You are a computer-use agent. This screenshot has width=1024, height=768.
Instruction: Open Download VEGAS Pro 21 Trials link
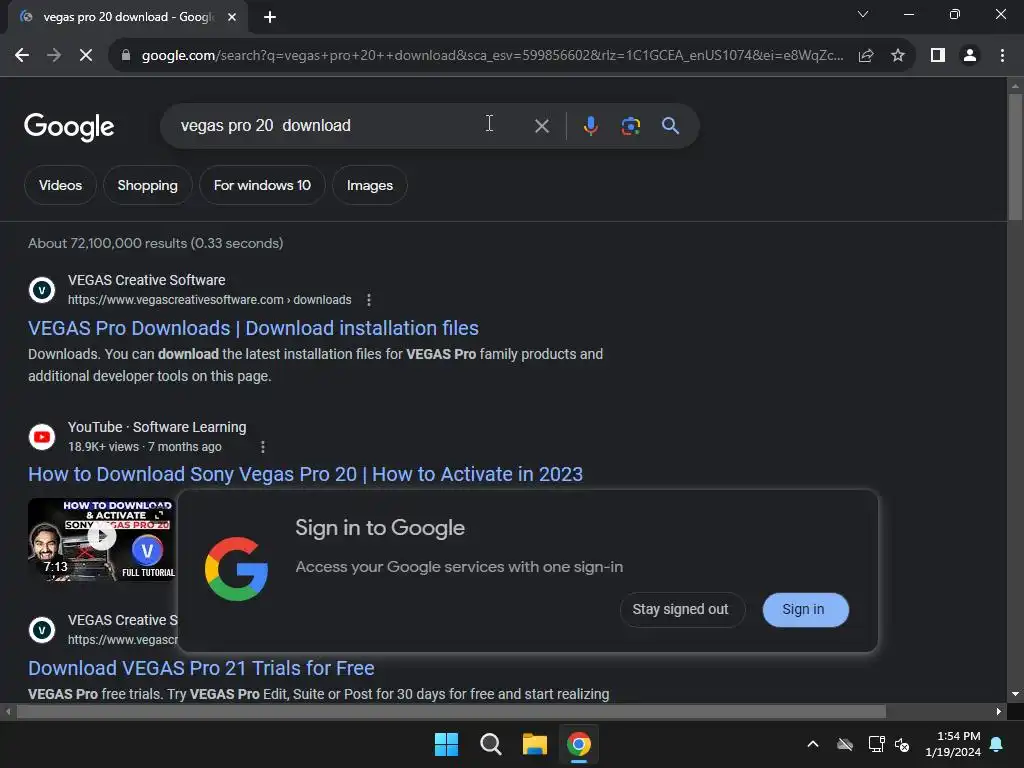point(201,668)
